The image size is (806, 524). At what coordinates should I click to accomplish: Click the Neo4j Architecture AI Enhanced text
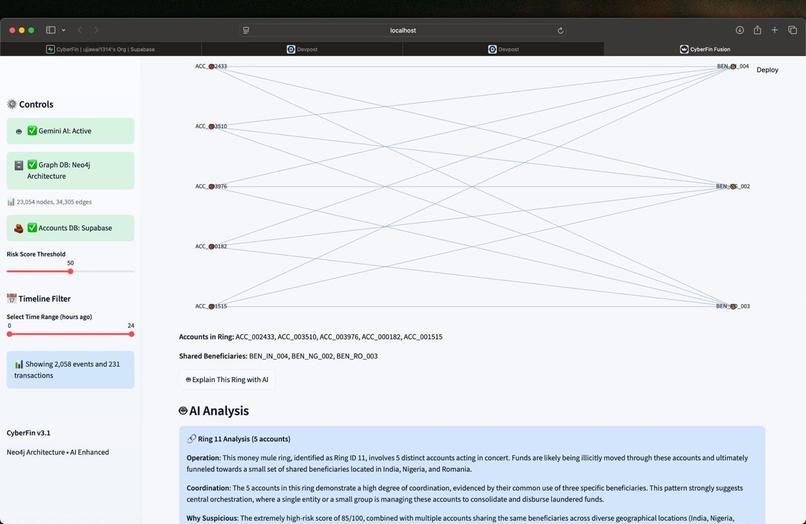click(58, 452)
